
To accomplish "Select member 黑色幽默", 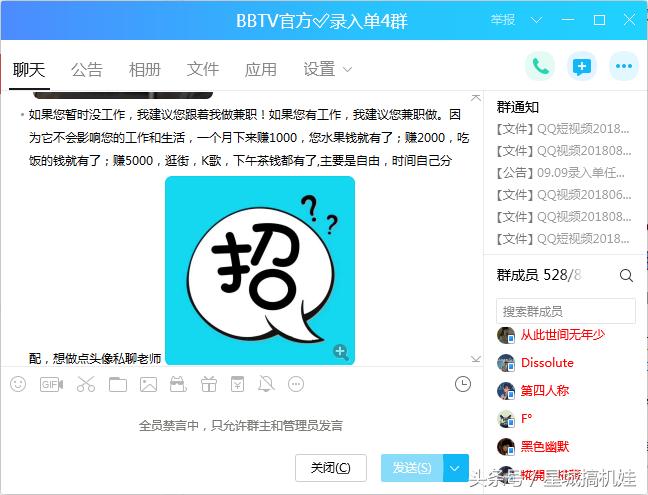I will (545, 447).
